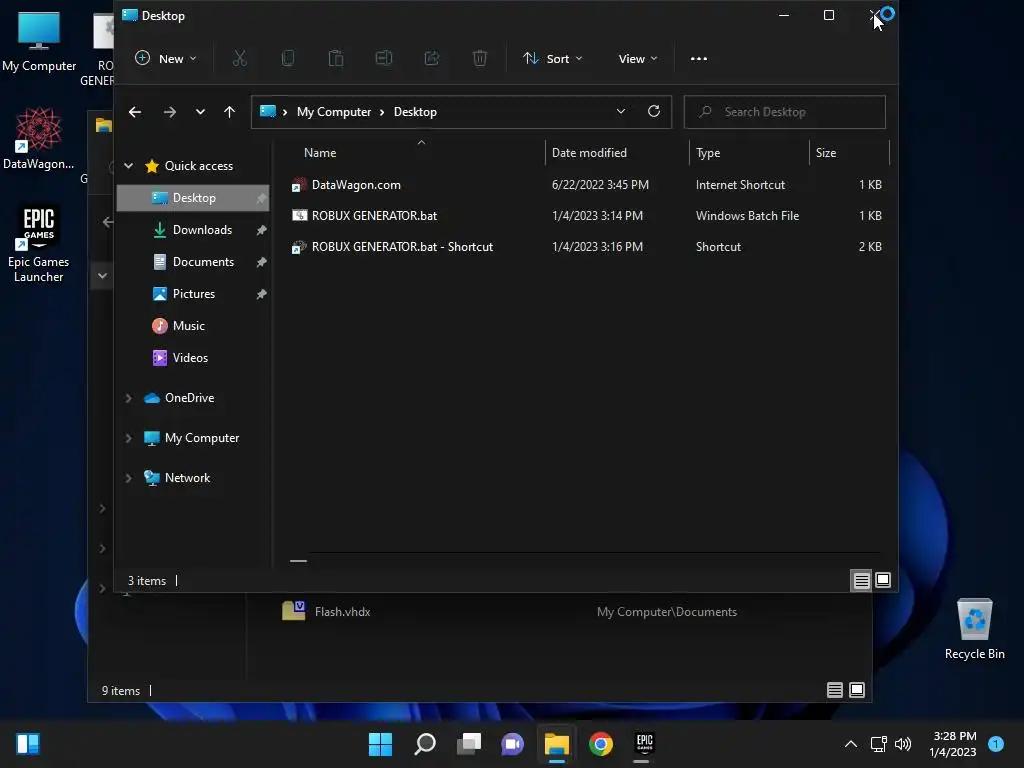Open clock and date in taskbar
Image resolution: width=1024 pixels, height=768 pixels.
pyautogui.click(x=953, y=744)
